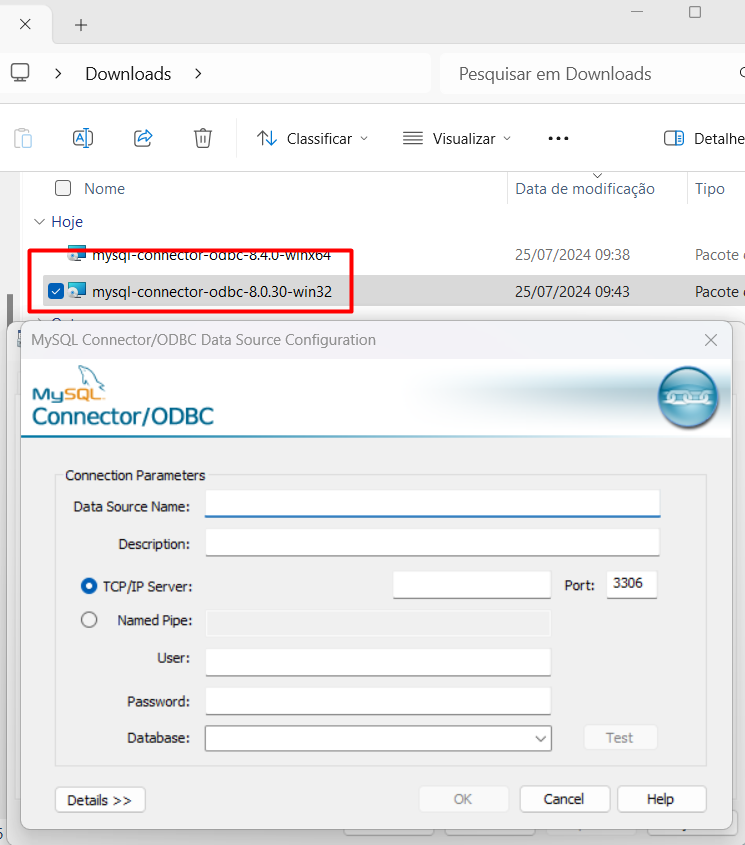Open the Visualizar view menu
This screenshot has height=845, width=745.
click(x=457, y=138)
